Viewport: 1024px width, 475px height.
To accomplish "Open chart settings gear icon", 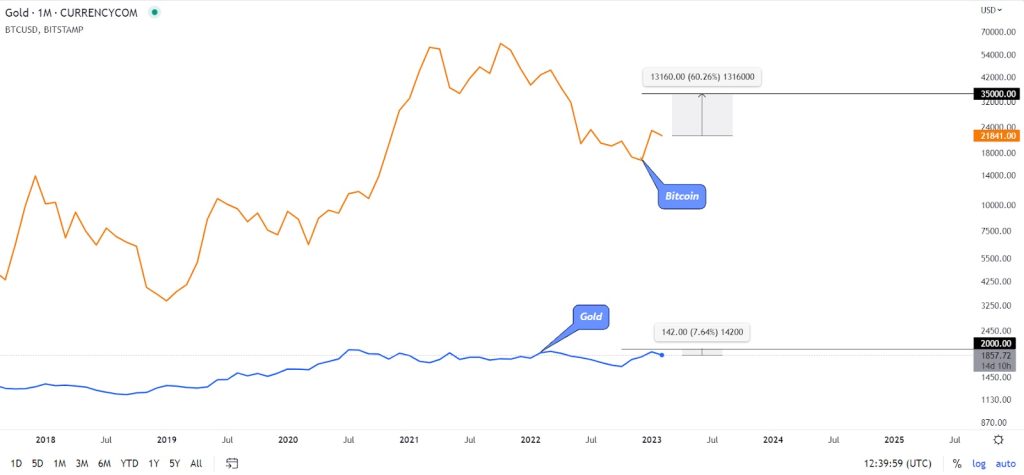I will tap(998, 439).
